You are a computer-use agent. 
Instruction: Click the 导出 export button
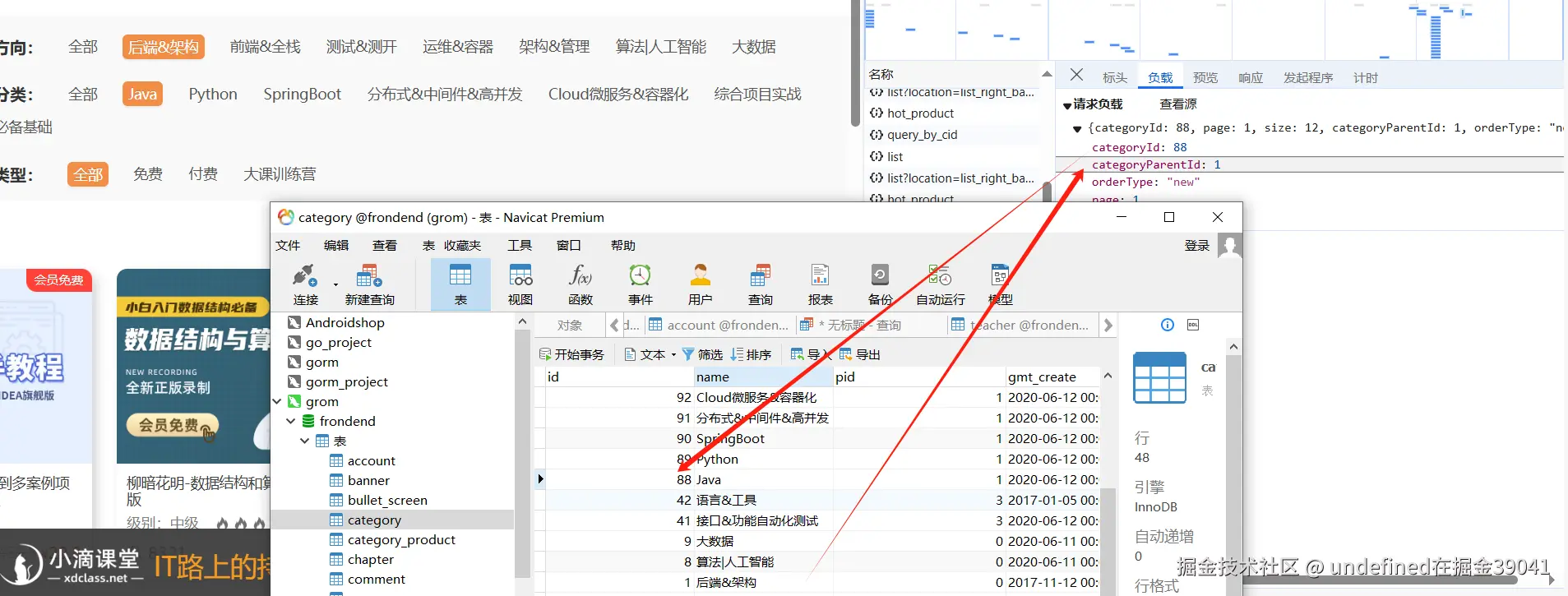click(x=859, y=354)
